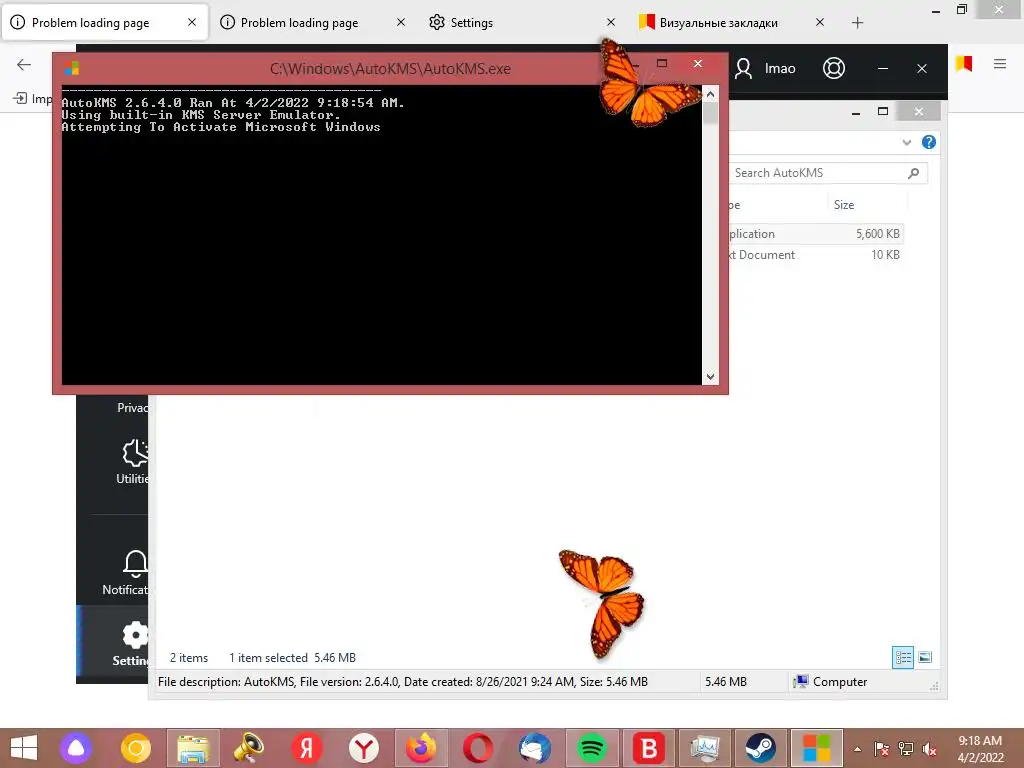Open the megaphone taskbar app
1024x768 pixels.
pyautogui.click(x=249, y=748)
